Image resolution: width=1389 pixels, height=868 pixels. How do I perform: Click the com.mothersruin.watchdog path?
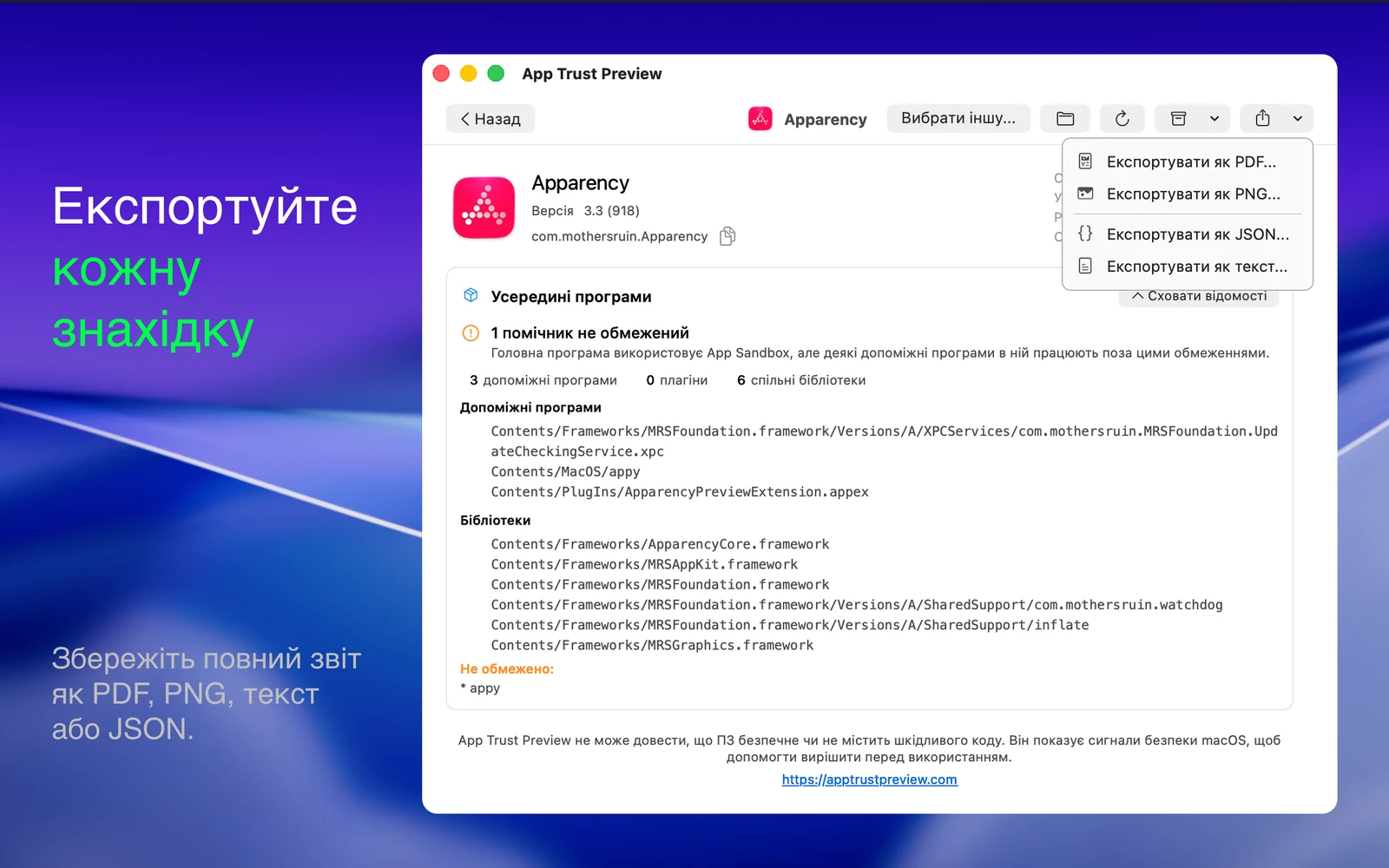tap(857, 605)
